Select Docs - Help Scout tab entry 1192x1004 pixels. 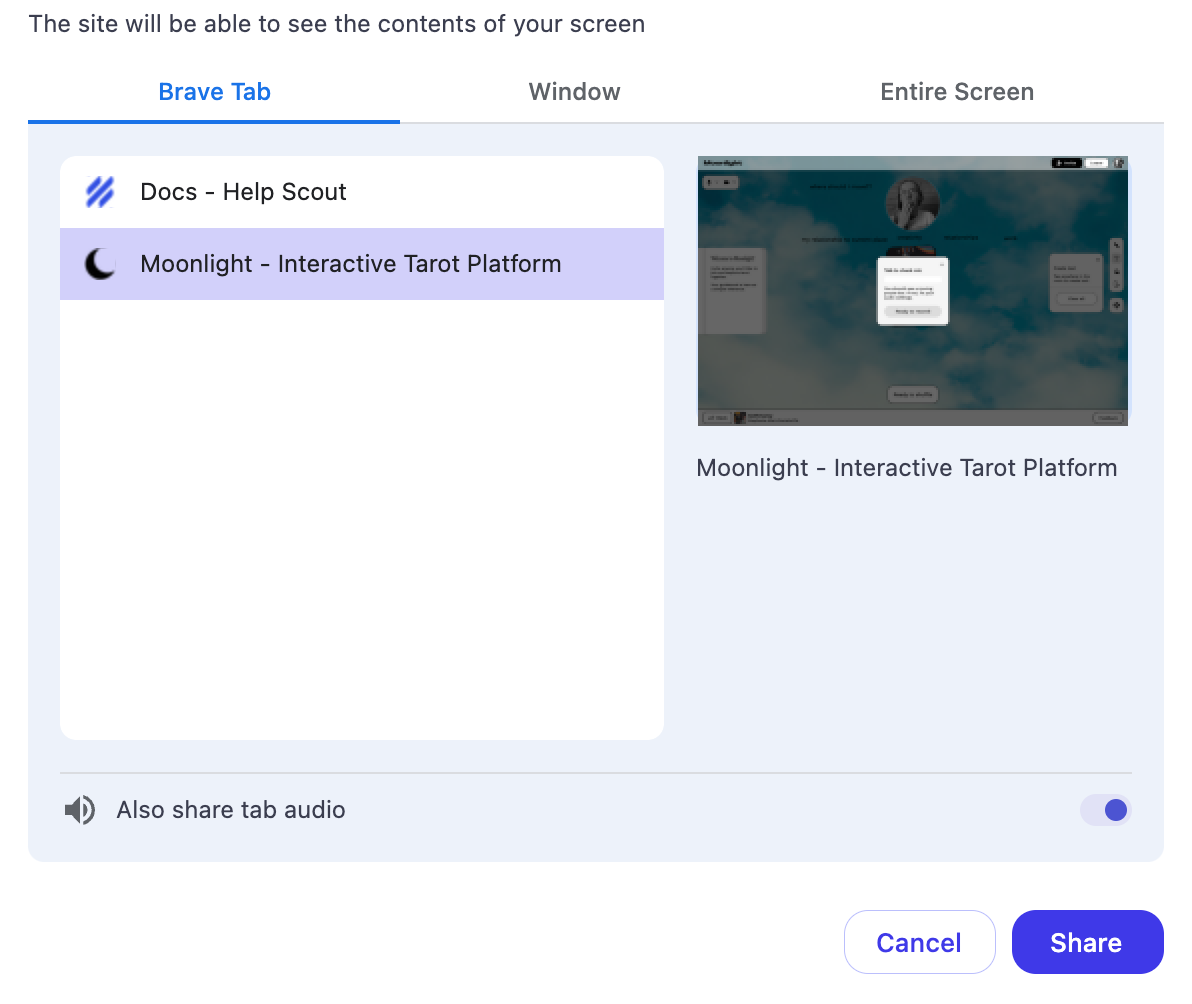click(x=362, y=192)
